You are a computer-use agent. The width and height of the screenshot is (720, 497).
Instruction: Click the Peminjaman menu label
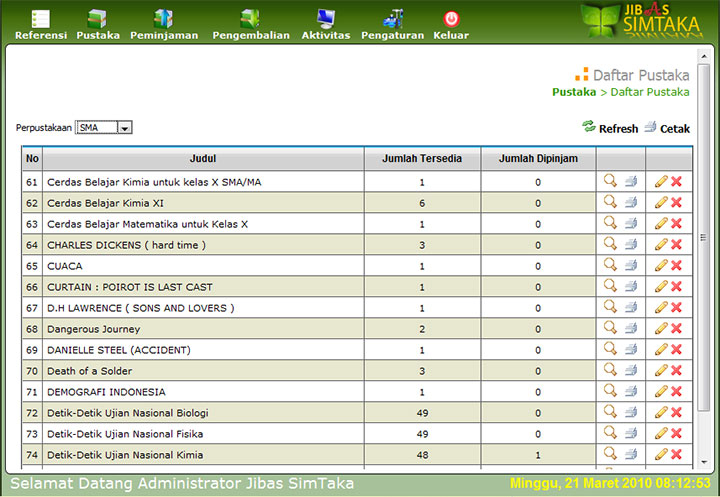164,35
